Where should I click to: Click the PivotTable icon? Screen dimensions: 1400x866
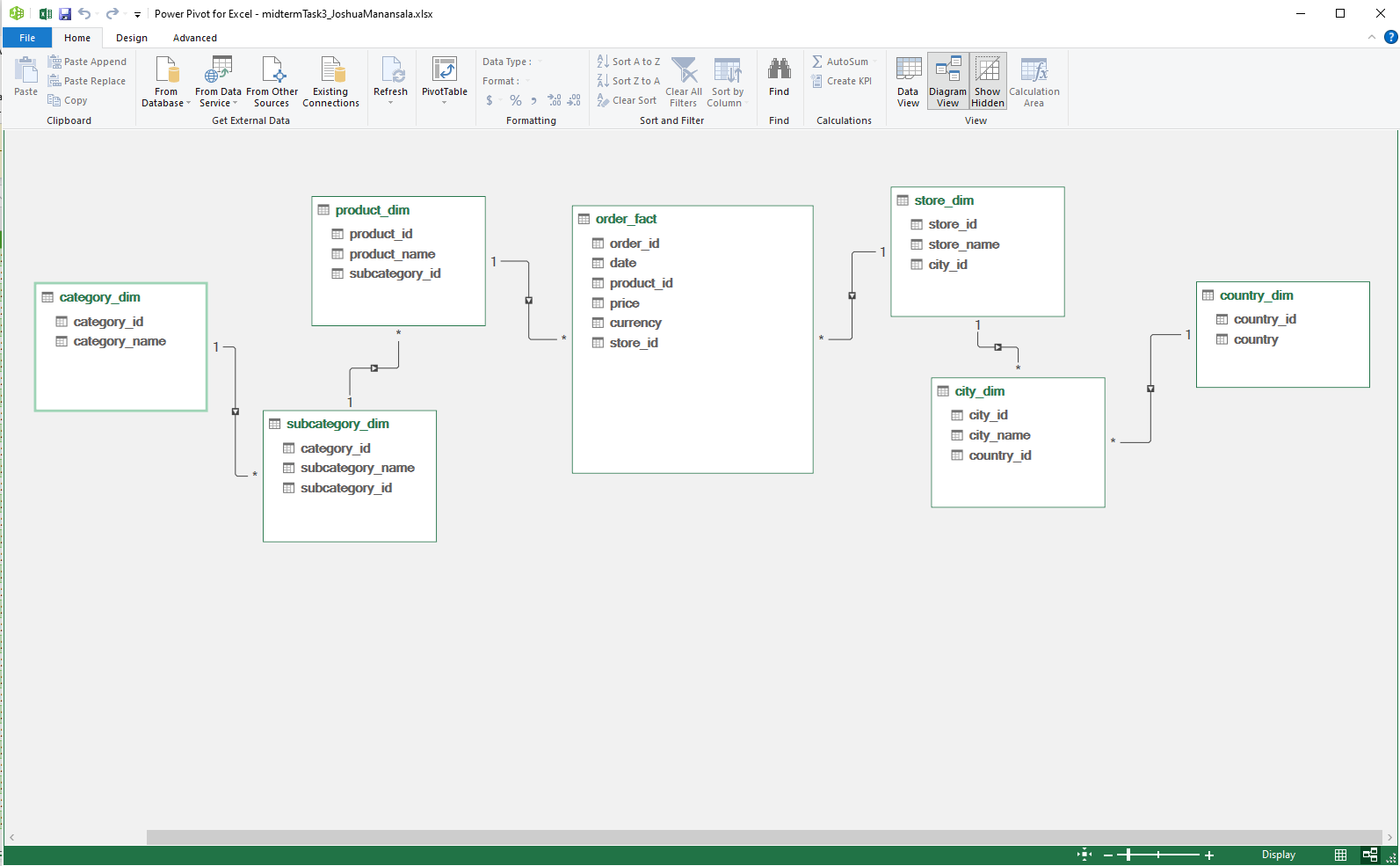[444, 71]
